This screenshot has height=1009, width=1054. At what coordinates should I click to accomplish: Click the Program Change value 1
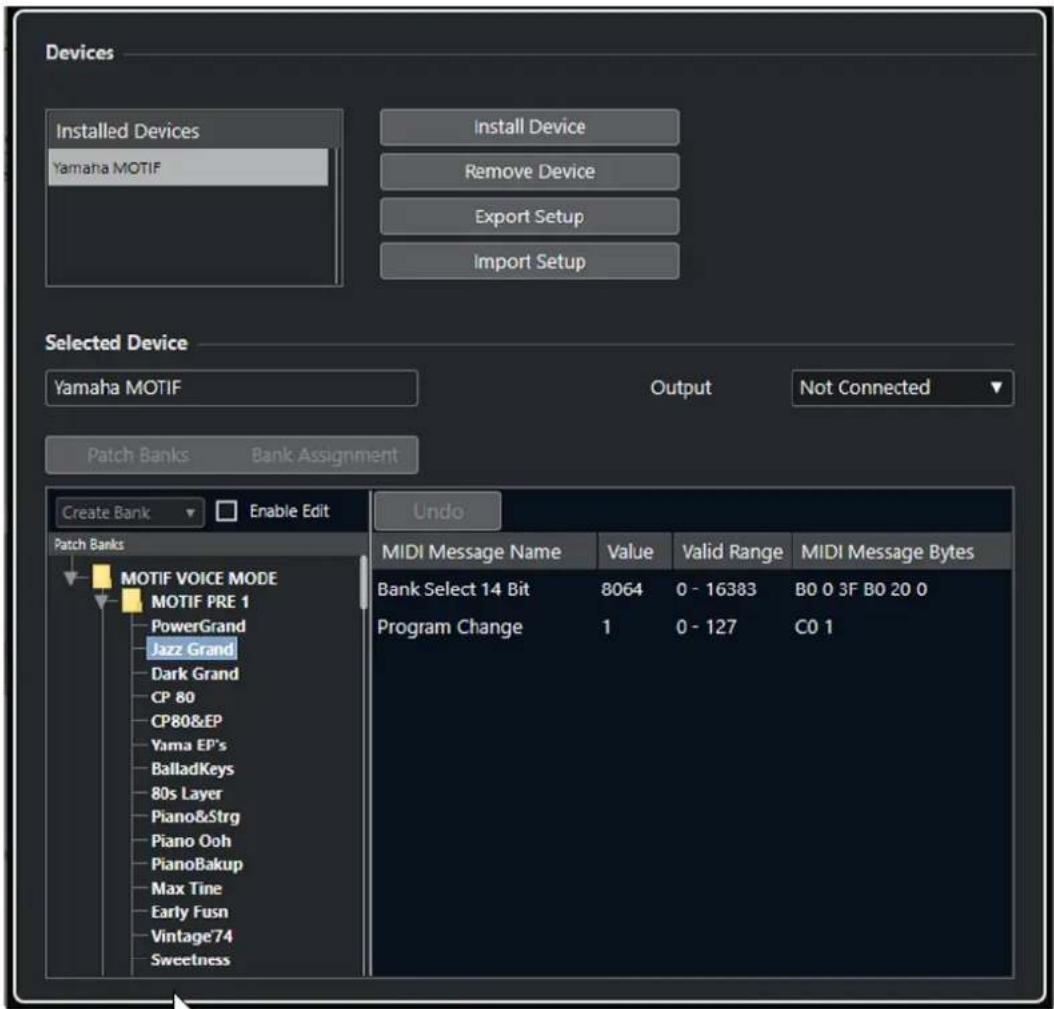click(x=606, y=627)
